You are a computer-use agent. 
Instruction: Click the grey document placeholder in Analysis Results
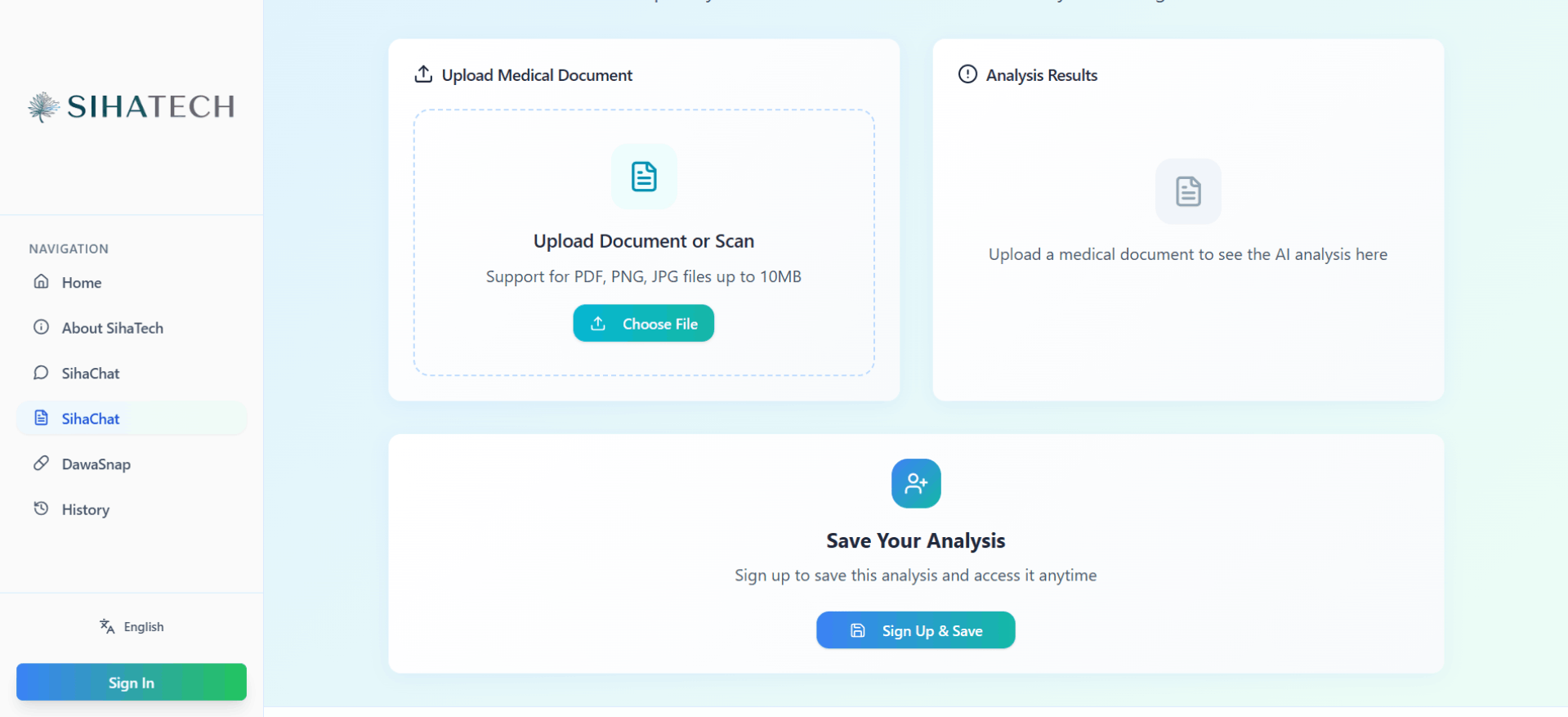click(1188, 191)
